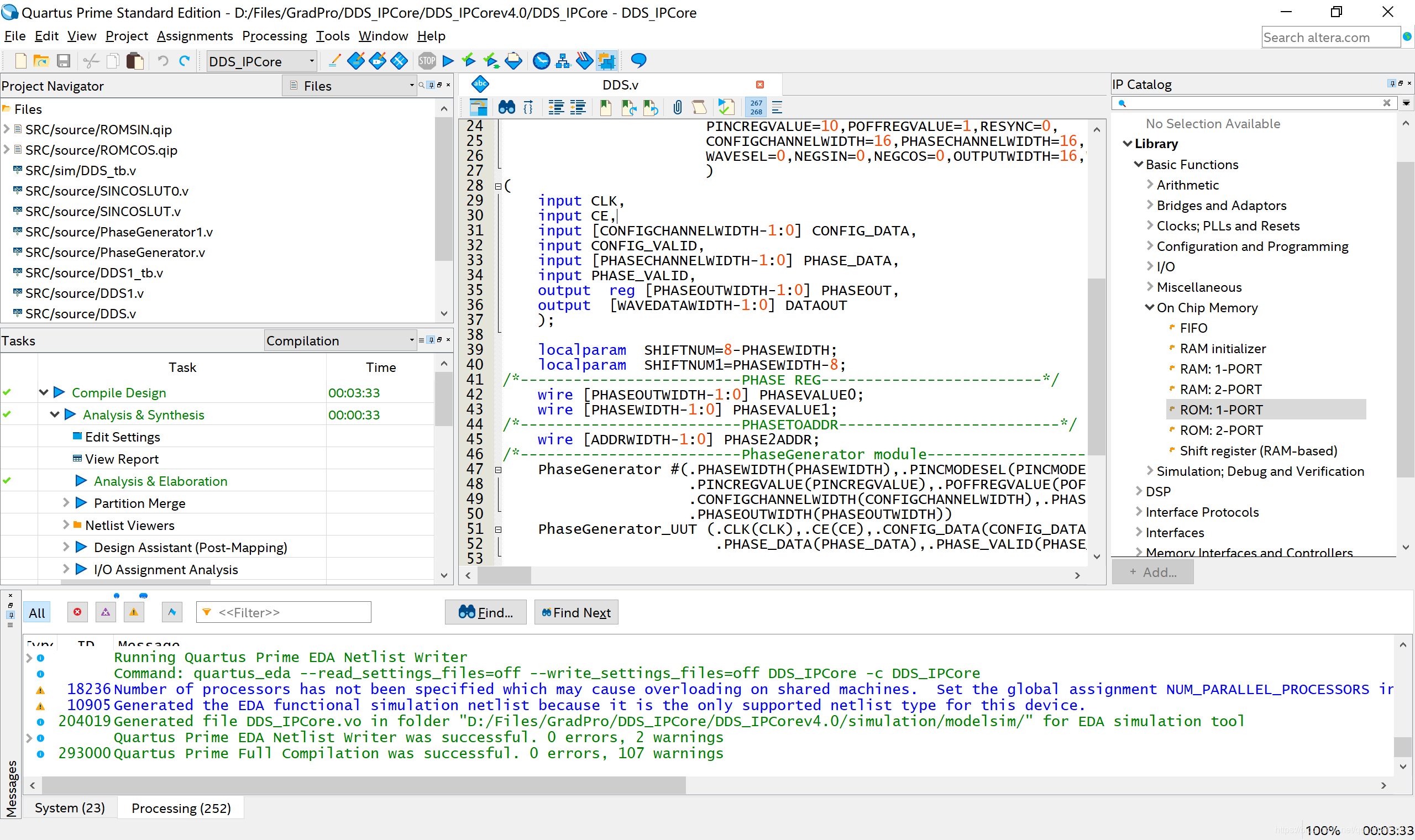Image resolution: width=1415 pixels, height=840 pixels.
Task: Click the Add... button in IP Catalog
Action: coord(1152,573)
